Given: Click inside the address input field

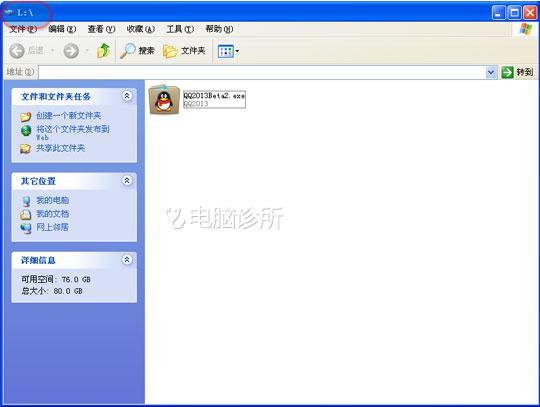Looking at the screenshot, I should [262, 73].
